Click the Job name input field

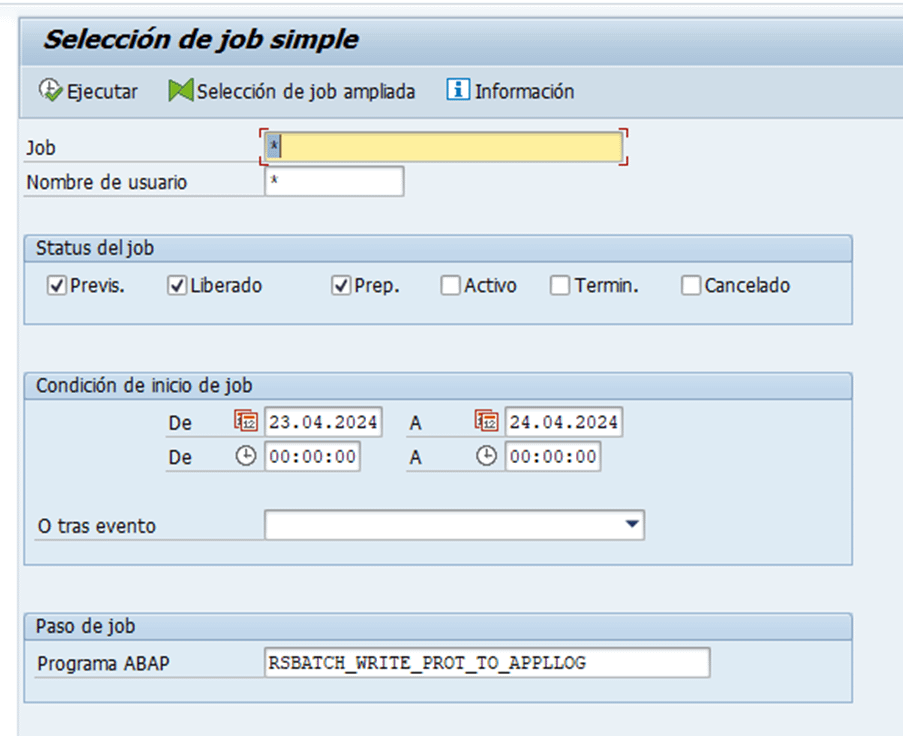(x=445, y=148)
